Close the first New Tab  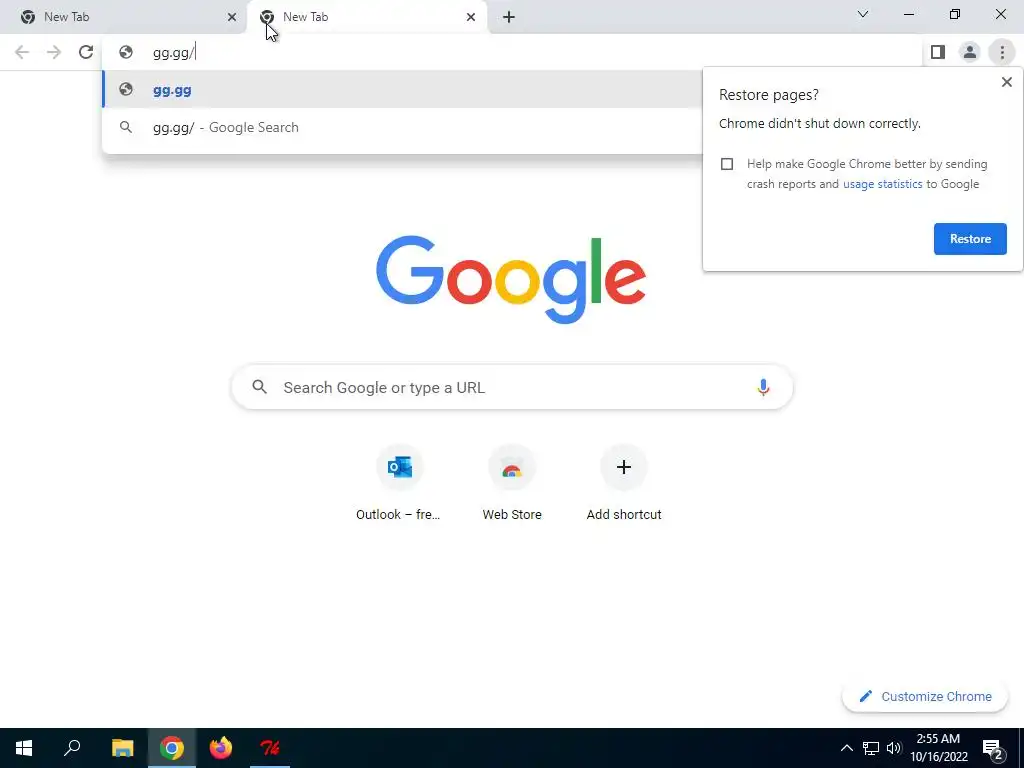(x=232, y=18)
